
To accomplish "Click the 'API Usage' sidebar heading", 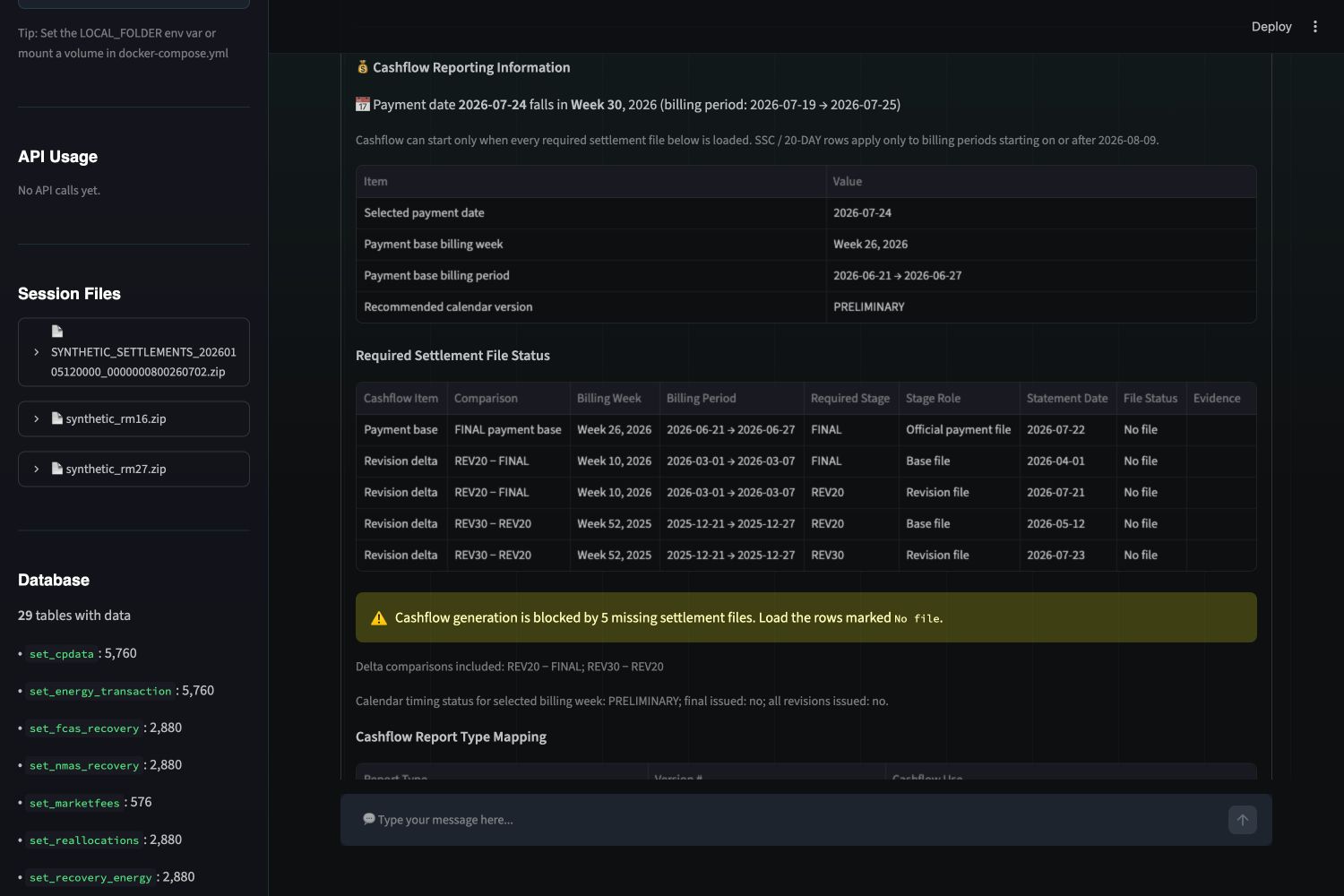I will pos(57,157).
